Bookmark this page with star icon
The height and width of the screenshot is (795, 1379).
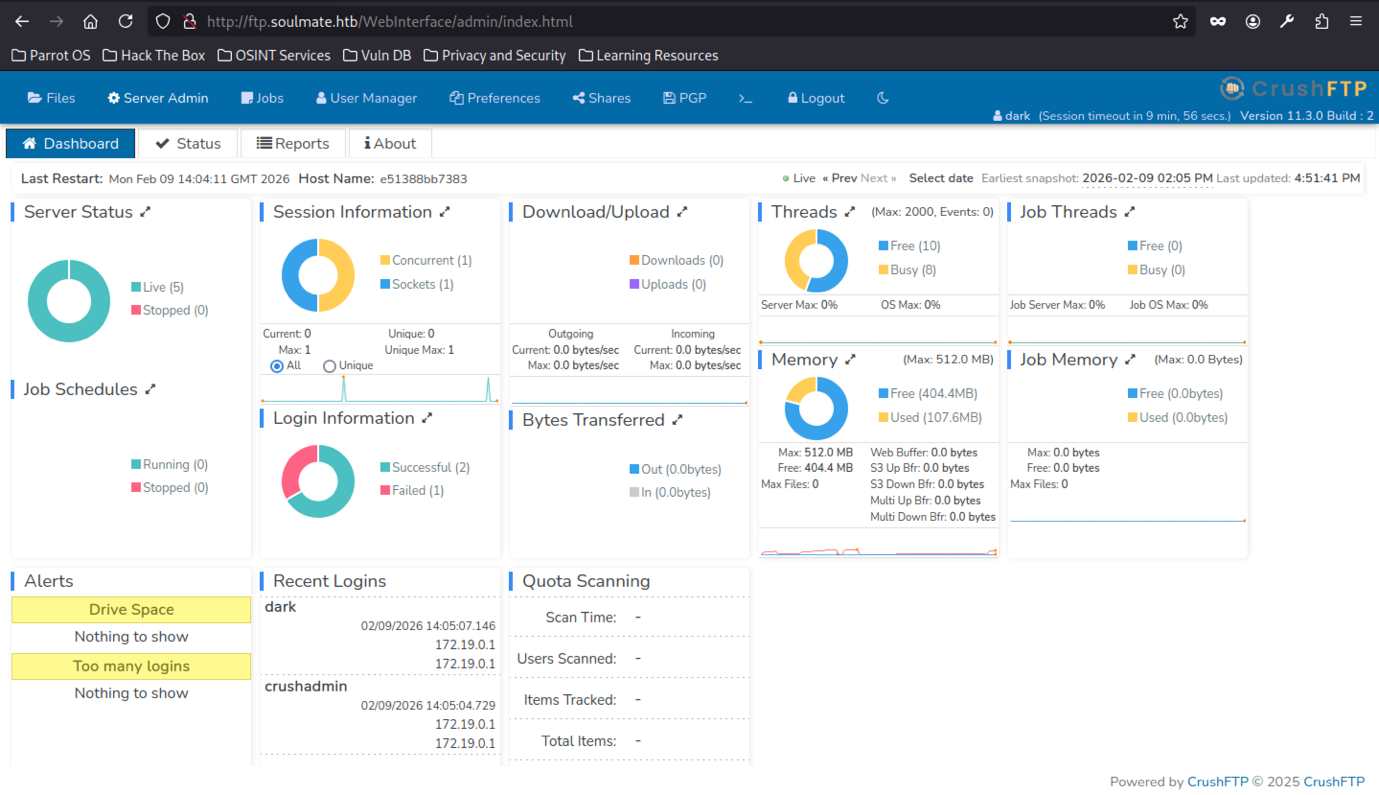(x=1180, y=21)
